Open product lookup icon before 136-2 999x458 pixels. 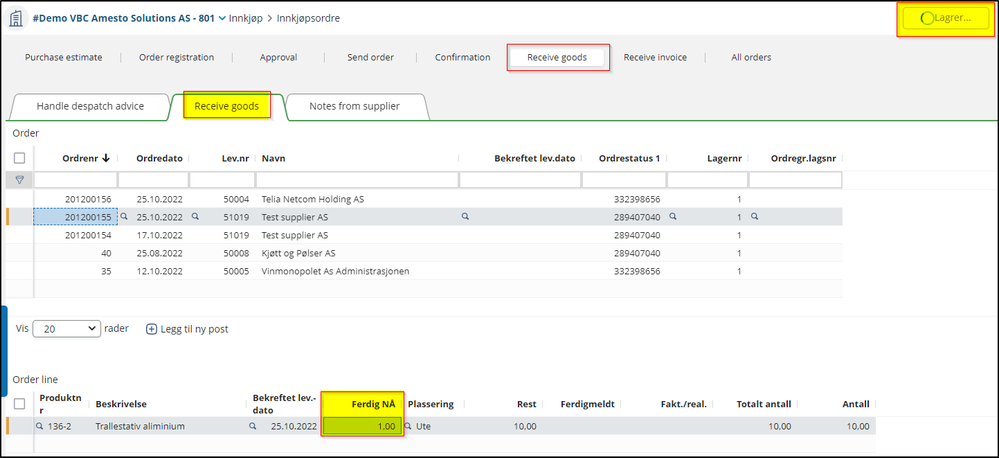(x=40, y=426)
